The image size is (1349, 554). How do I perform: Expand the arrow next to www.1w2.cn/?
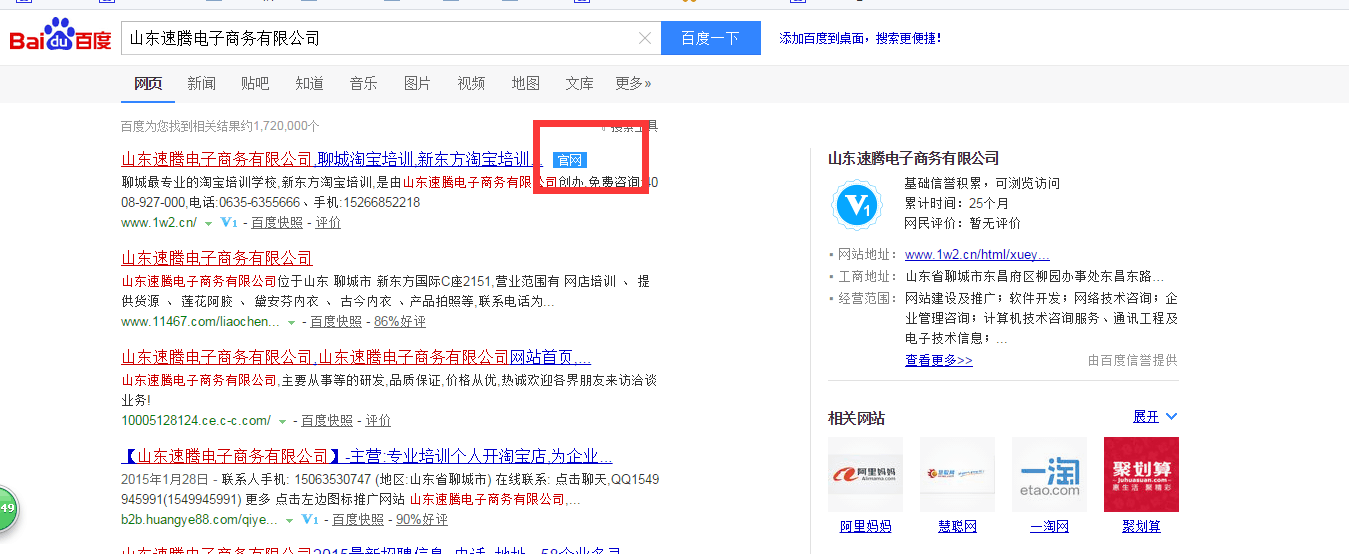point(209,223)
